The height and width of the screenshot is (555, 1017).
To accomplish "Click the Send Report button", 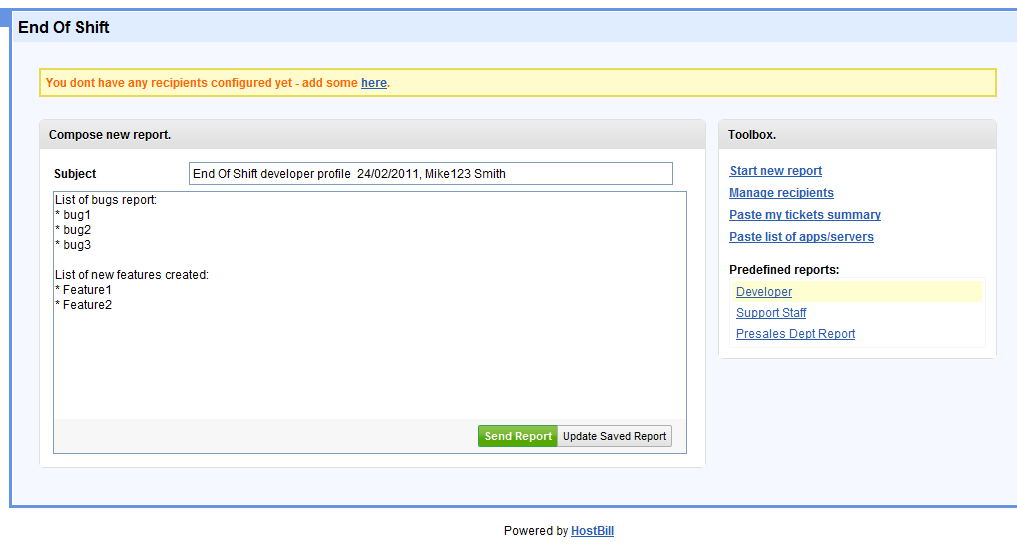I will 517,436.
